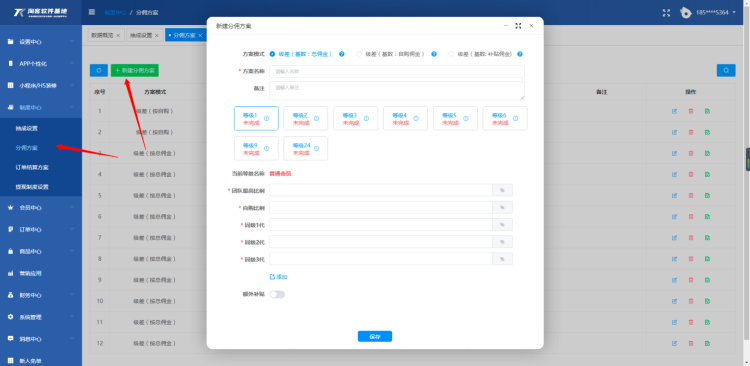Toggle the sidebar hamburger menu icon

(x=92, y=12)
